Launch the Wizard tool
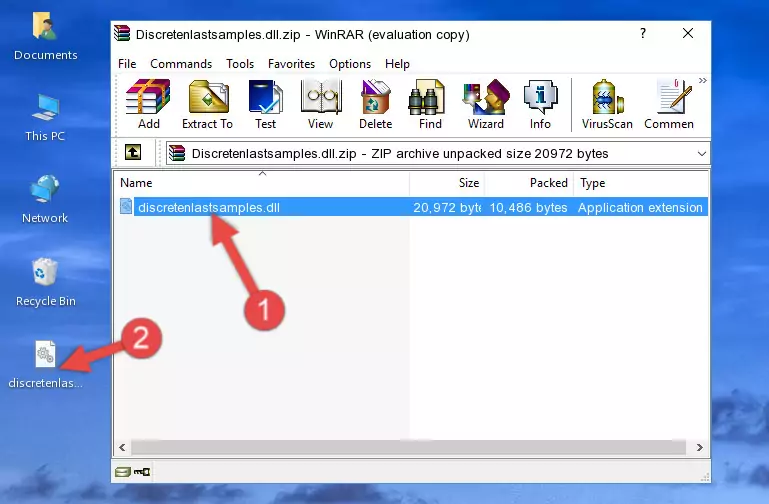This screenshot has width=769, height=504. [x=486, y=104]
